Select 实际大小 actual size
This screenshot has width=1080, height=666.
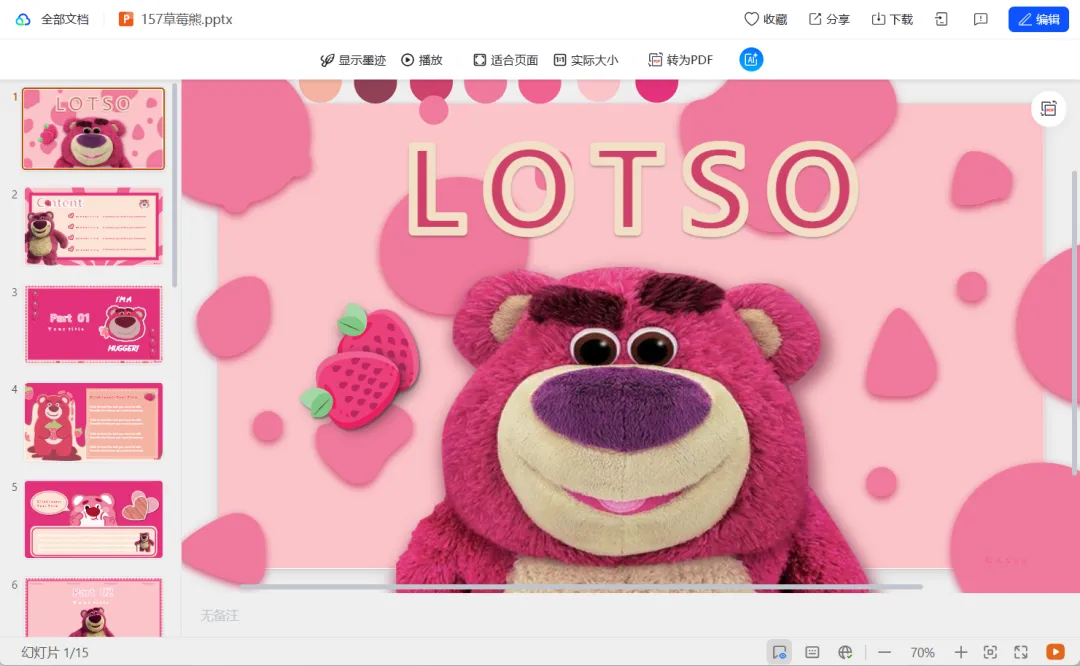click(586, 60)
